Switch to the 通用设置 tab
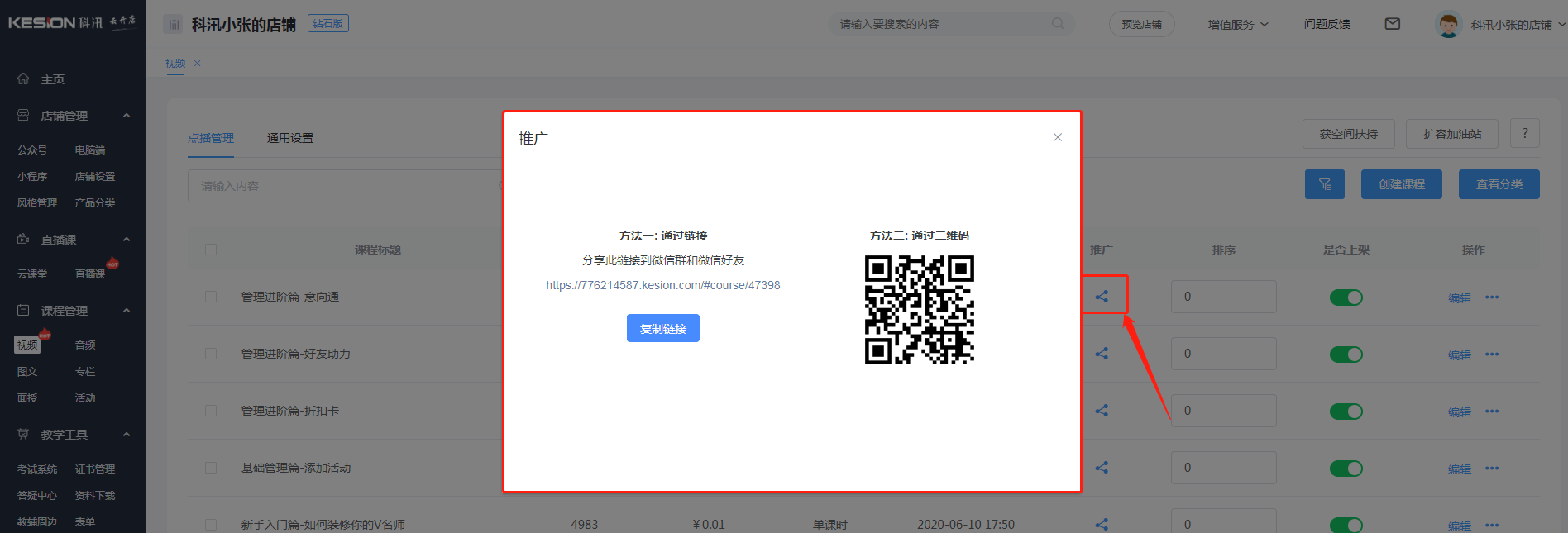1568x533 pixels. pyautogui.click(x=290, y=138)
